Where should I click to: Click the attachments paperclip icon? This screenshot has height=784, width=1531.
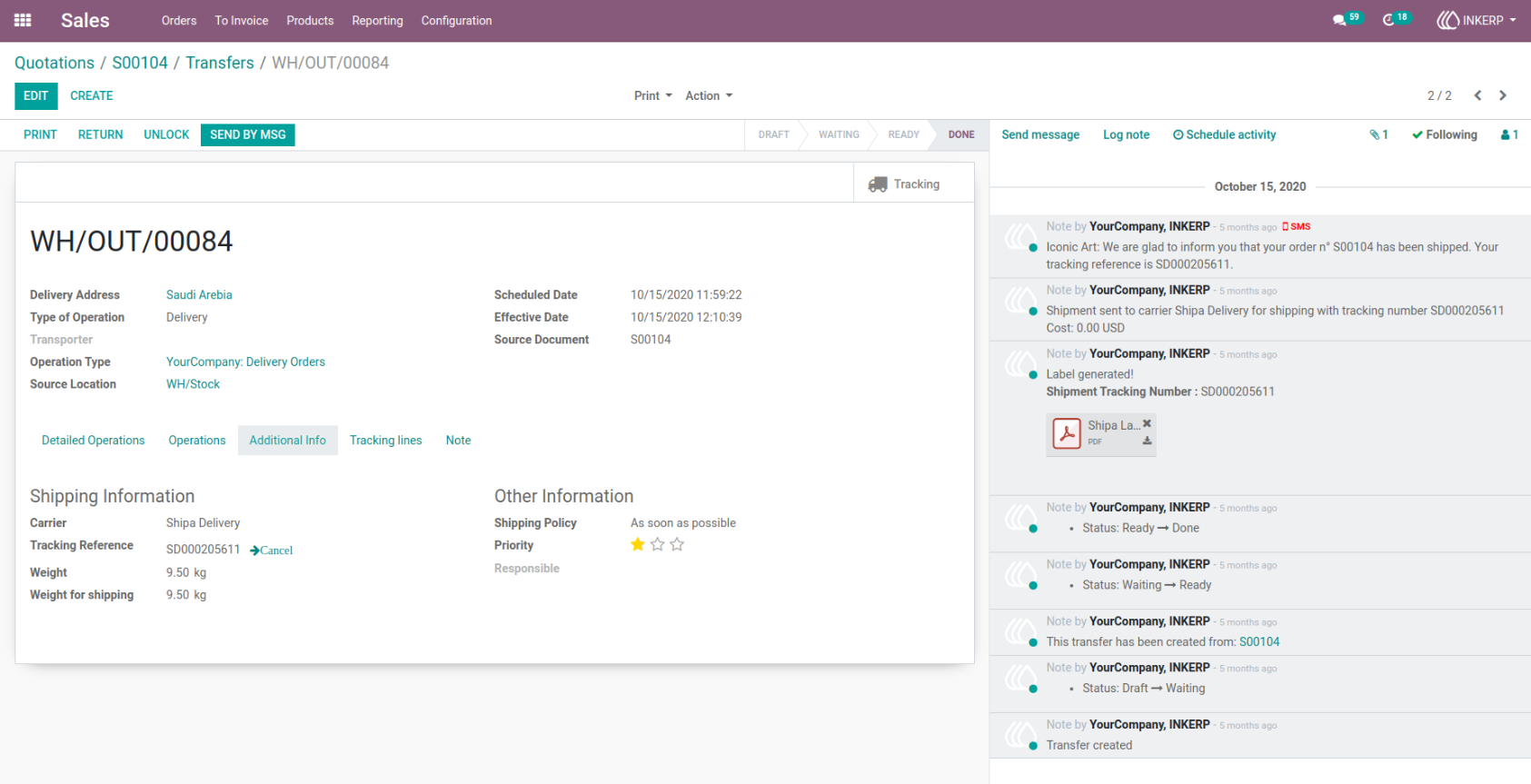point(1378,134)
